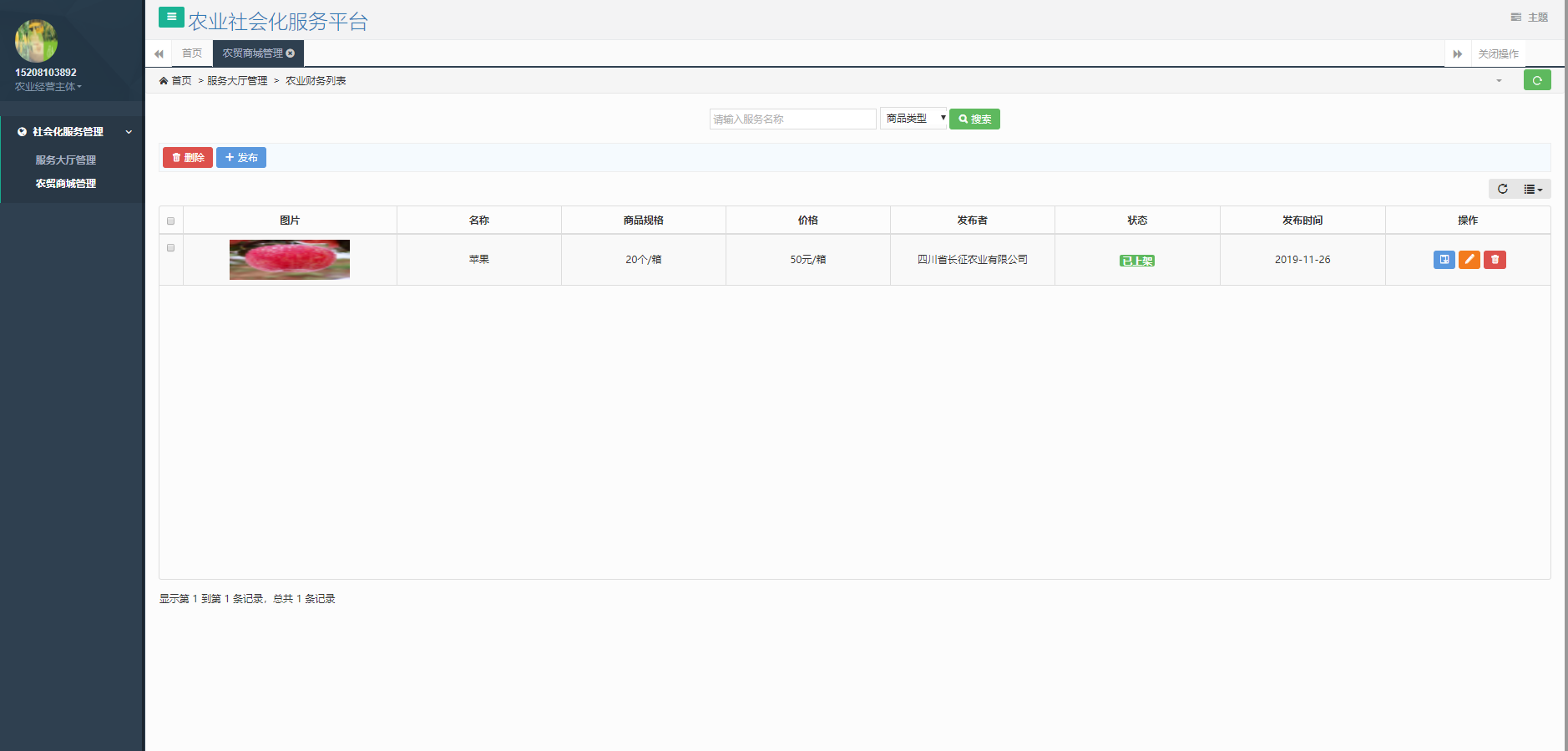The width and height of the screenshot is (1568, 751).
Task: Select 服务大厅管理 in the sidebar
Action: pyautogui.click(x=65, y=160)
